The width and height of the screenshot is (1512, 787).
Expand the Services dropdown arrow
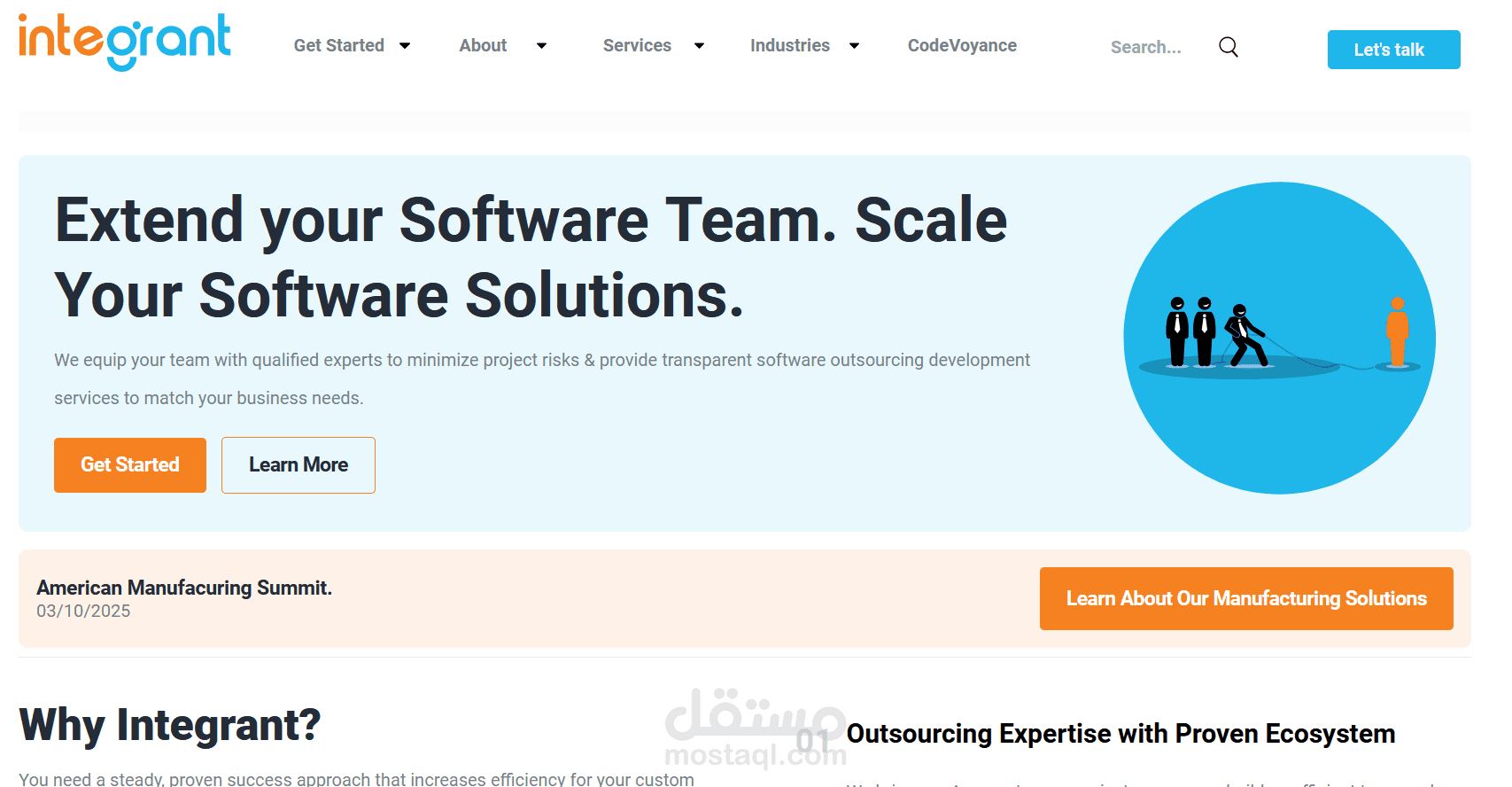[x=699, y=46]
